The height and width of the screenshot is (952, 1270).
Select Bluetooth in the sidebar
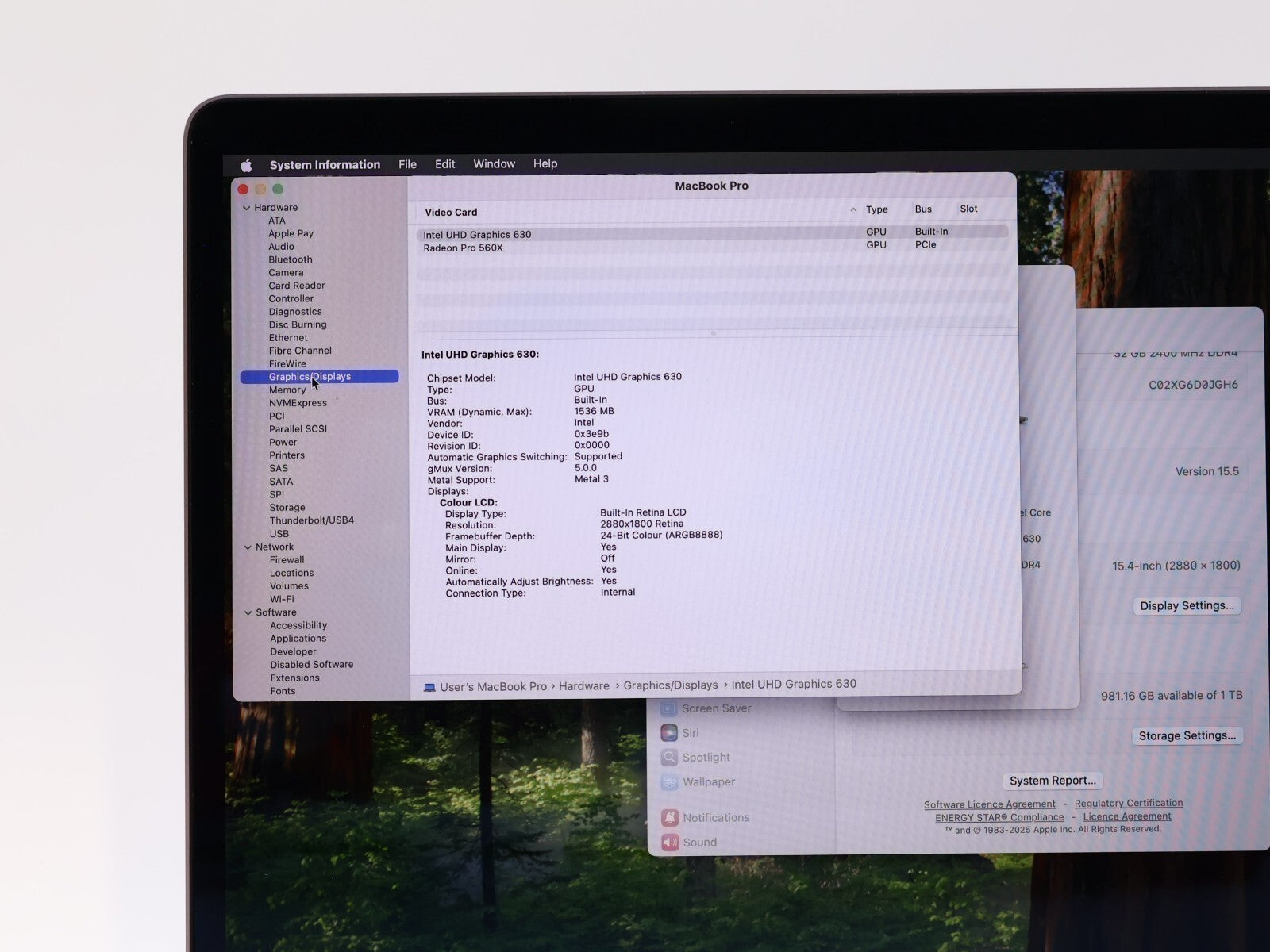pyautogui.click(x=290, y=259)
